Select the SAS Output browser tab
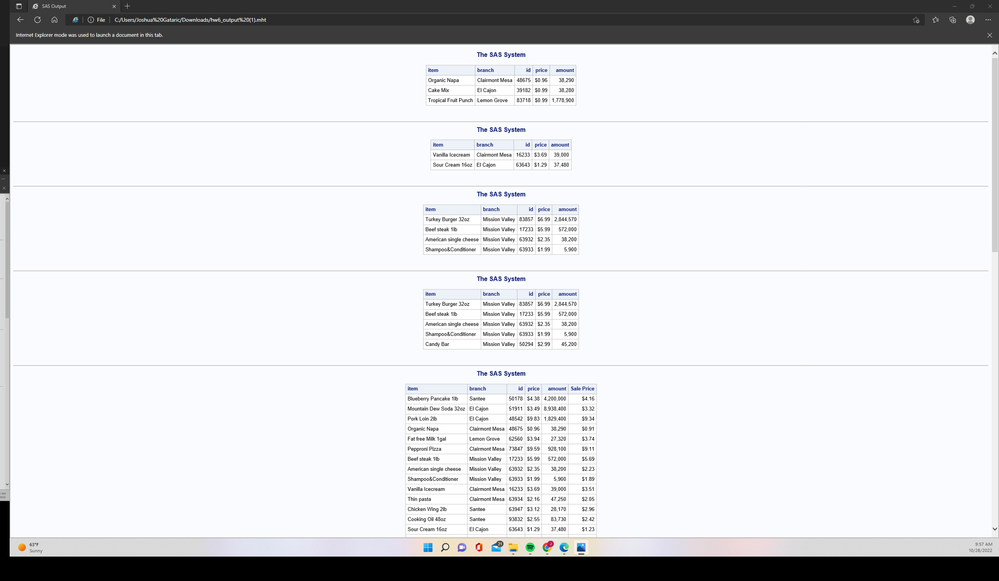Screen dimensions: 999x581 point(74,6)
